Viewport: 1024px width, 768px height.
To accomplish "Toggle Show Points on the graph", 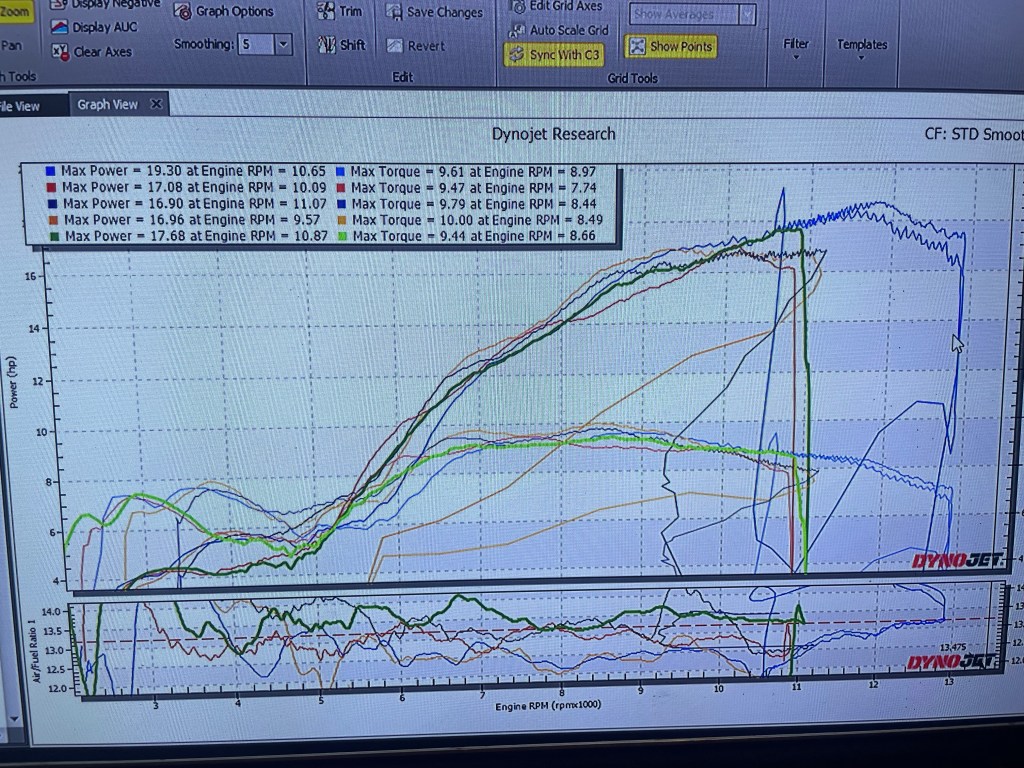I will click(x=671, y=46).
